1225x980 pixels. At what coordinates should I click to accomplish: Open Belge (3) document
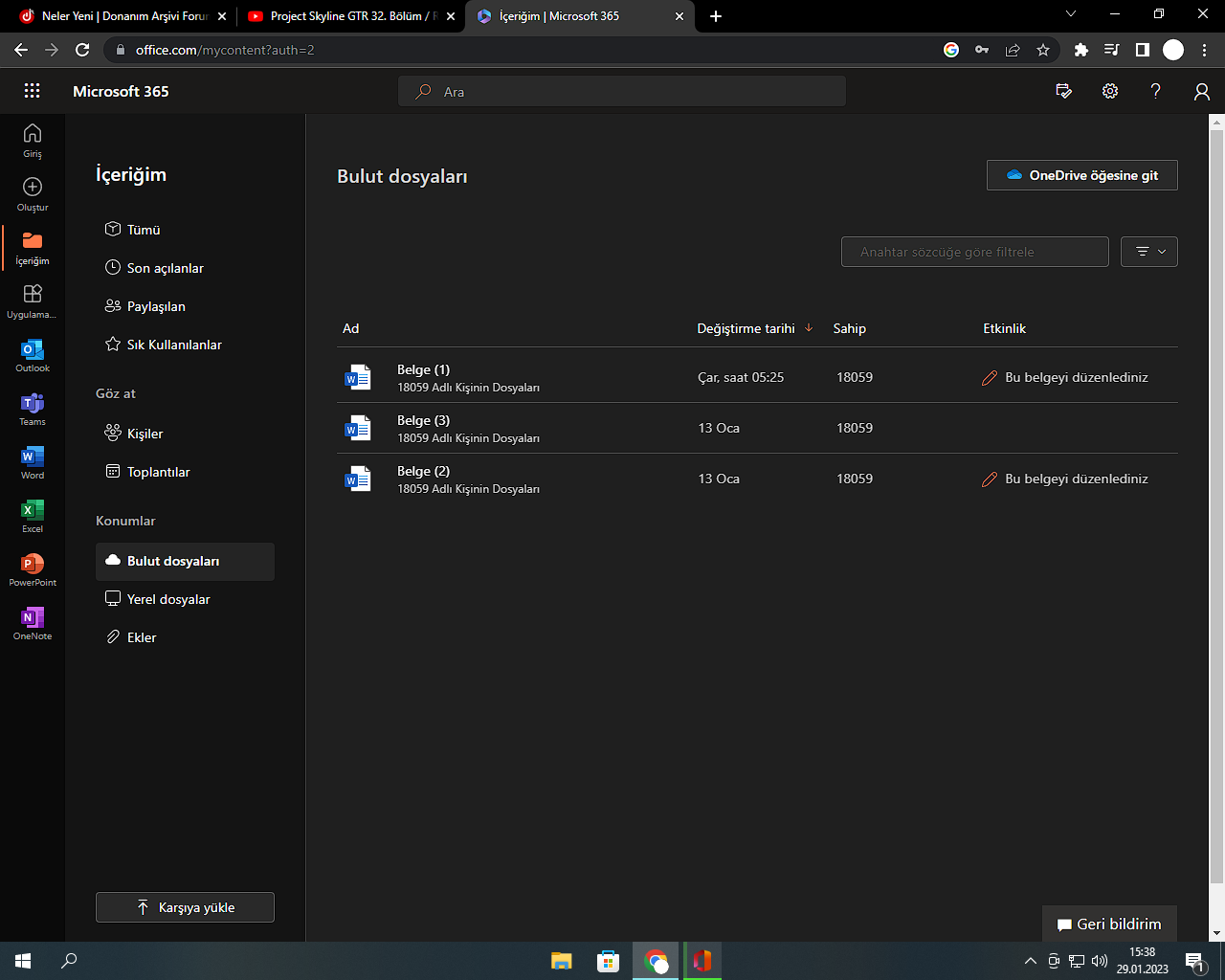[423, 420]
